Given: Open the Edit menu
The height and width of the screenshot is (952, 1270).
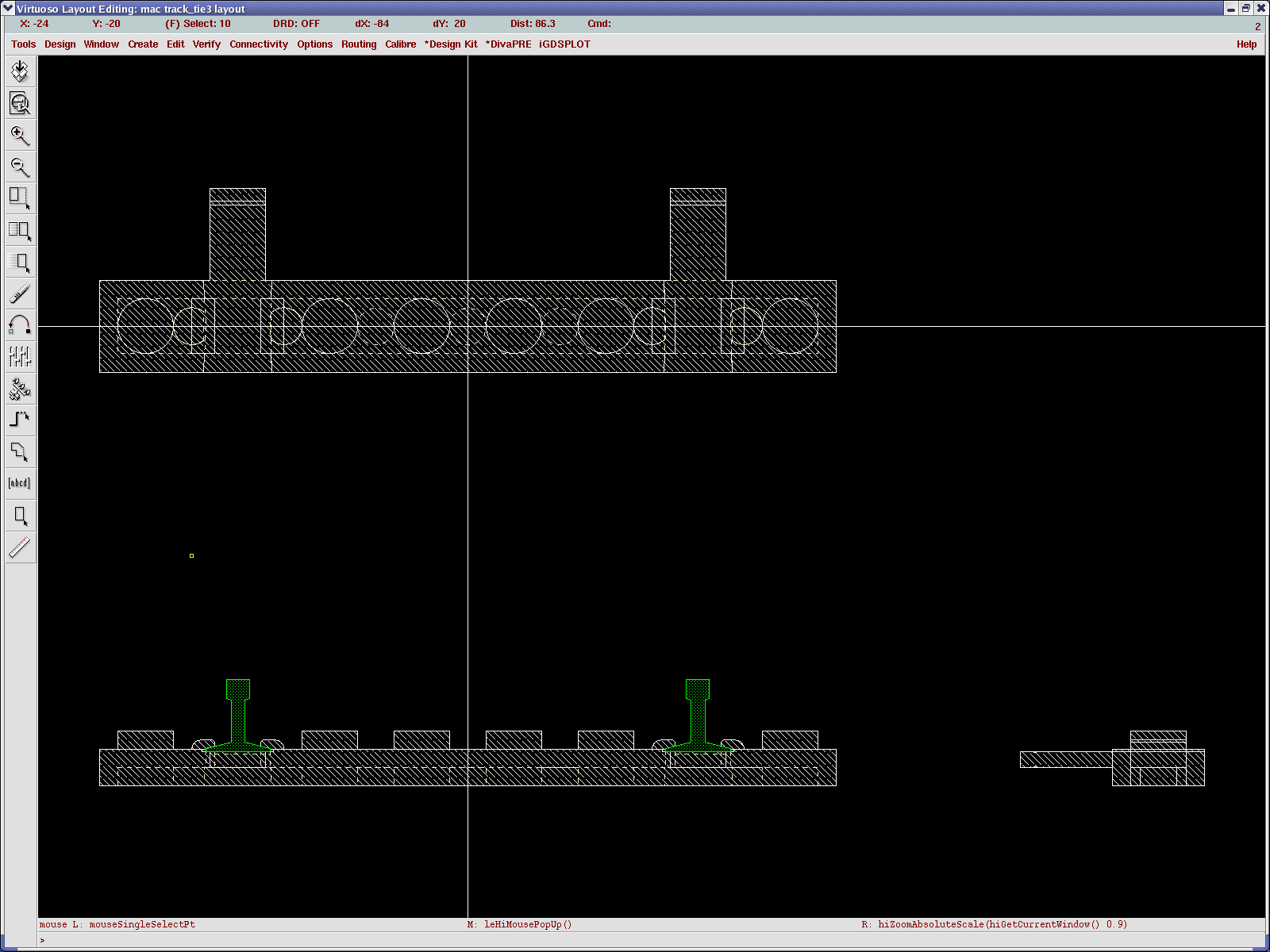Looking at the screenshot, I should pyautogui.click(x=175, y=44).
